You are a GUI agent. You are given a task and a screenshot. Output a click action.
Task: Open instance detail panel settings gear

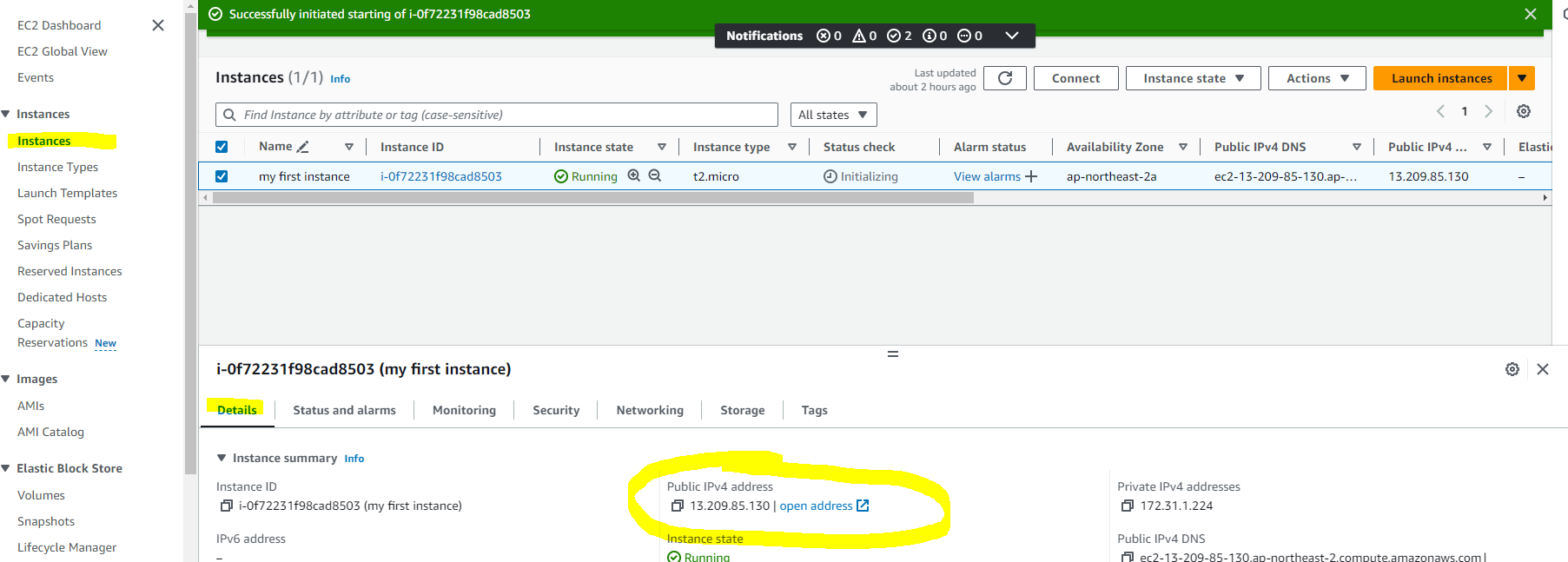1512,369
